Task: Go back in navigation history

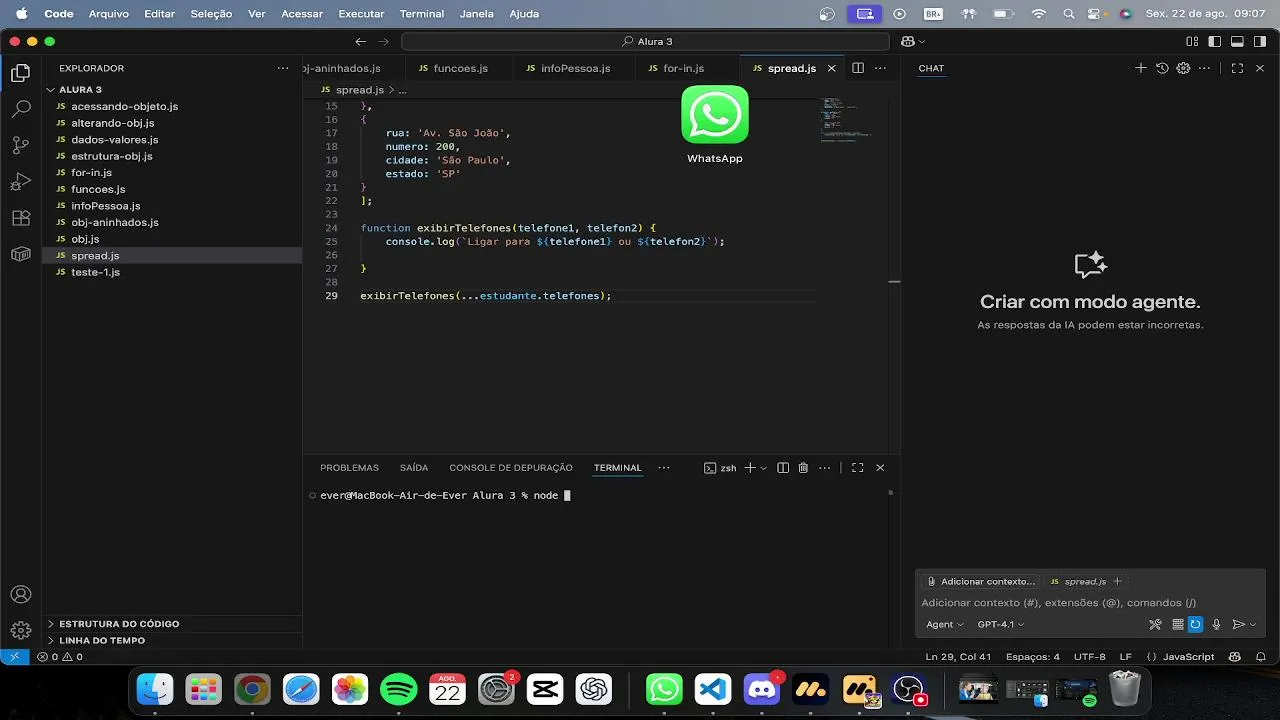Action: (361, 41)
